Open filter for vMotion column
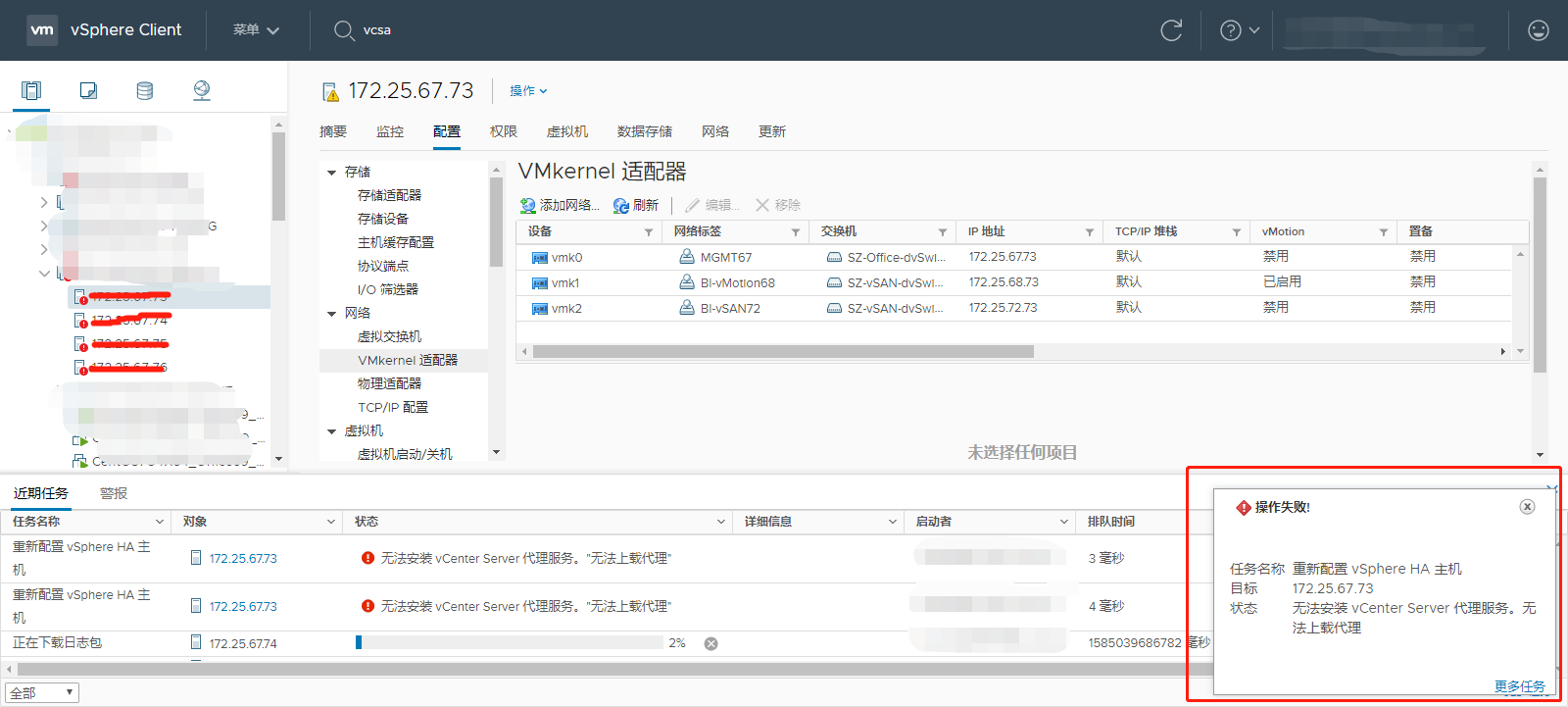The width and height of the screenshot is (1568, 707). 1384,232
